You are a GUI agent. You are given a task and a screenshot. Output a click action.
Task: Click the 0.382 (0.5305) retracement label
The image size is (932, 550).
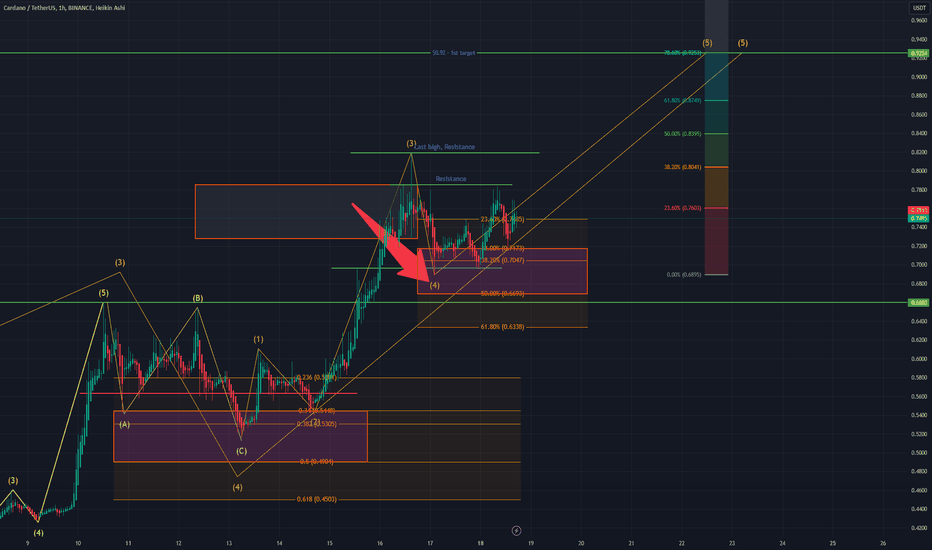click(x=317, y=424)
